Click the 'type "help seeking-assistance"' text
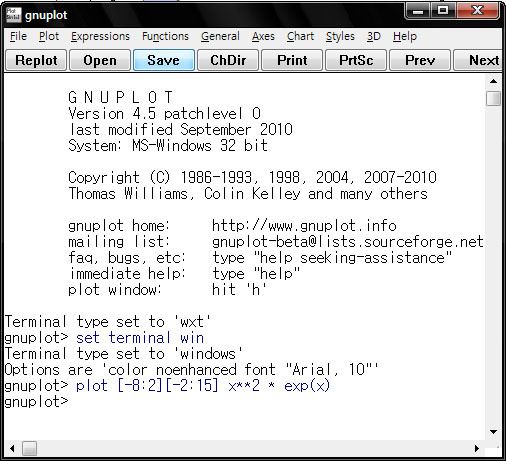The width and height of the screenshot is (506, 461). pos(332,258)
